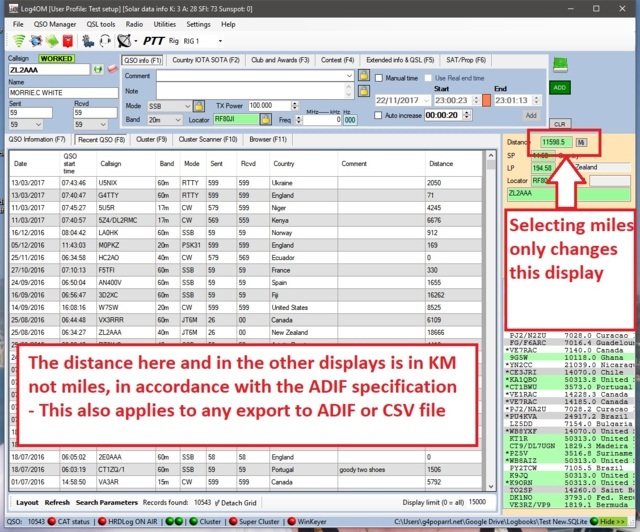Click the Super Cluster red indicator
640x532 pixels.
233,521
